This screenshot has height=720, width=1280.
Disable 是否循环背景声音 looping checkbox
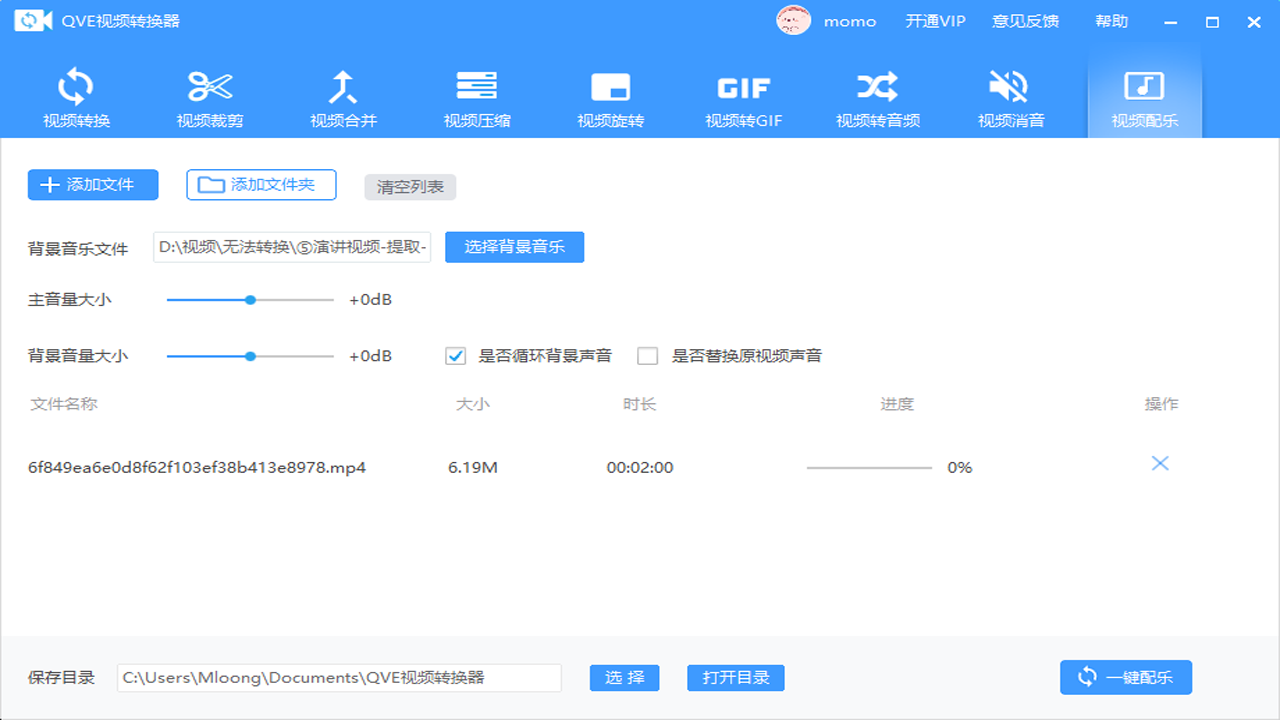click(x=455, y=355)
